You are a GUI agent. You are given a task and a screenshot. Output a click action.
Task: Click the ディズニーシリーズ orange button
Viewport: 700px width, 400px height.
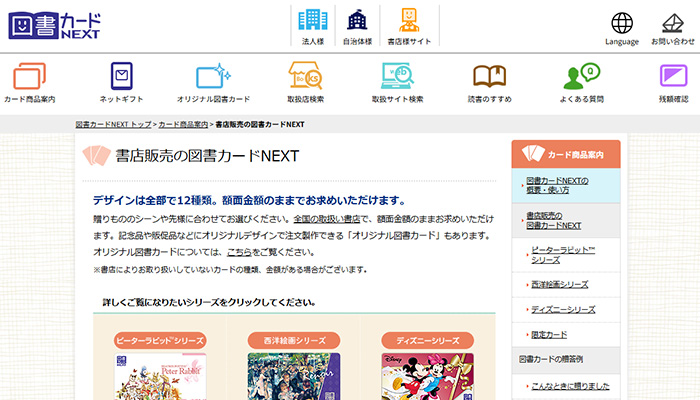click(x=428, y=340)
